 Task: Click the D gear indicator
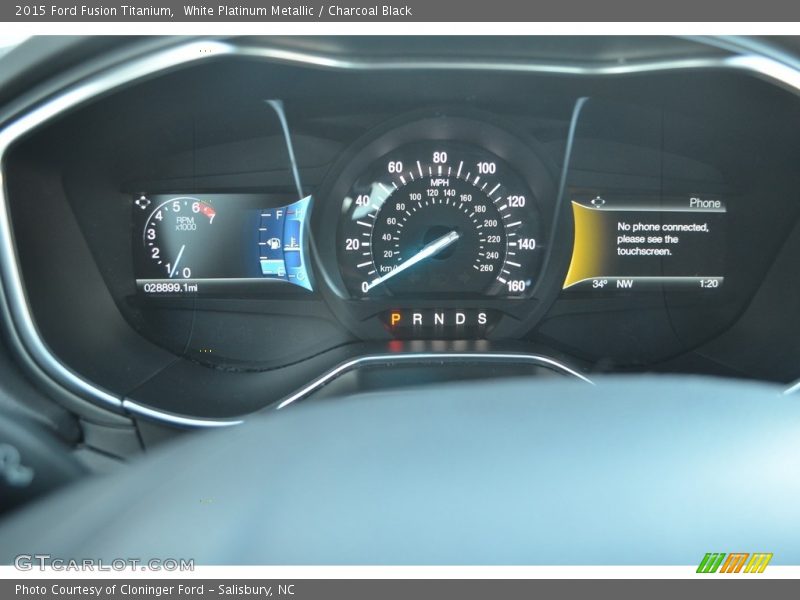pyautogui.click(x=460, y=319)
